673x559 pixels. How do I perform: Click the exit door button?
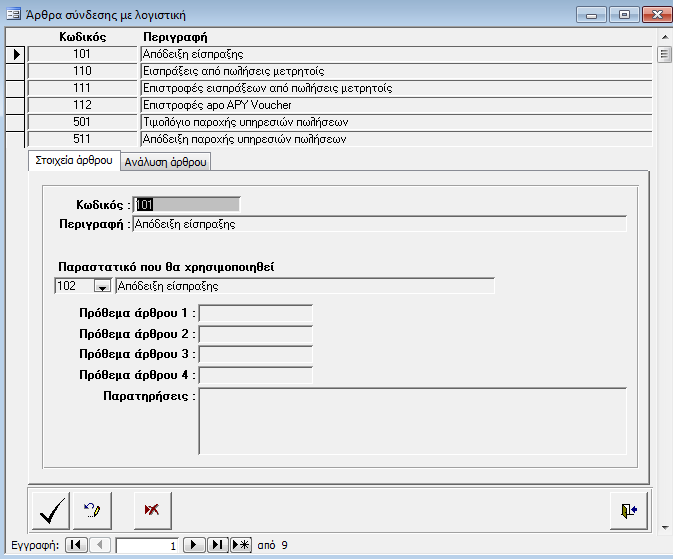[x=629, y=510]
